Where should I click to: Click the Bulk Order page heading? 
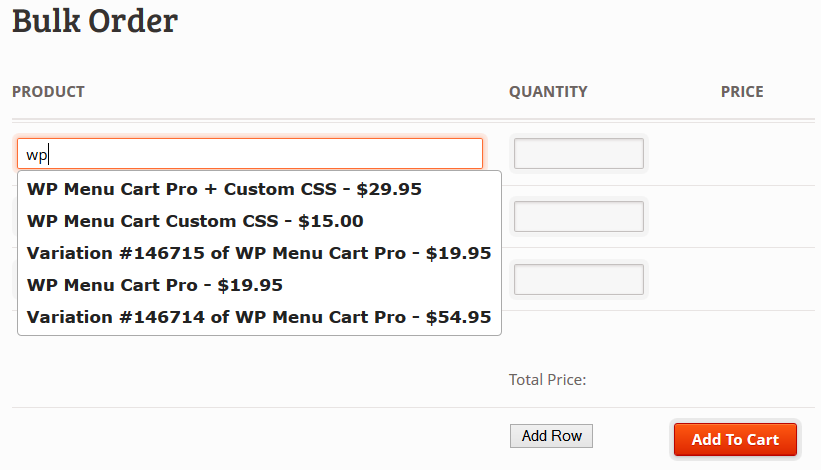(x=95, y=20)
